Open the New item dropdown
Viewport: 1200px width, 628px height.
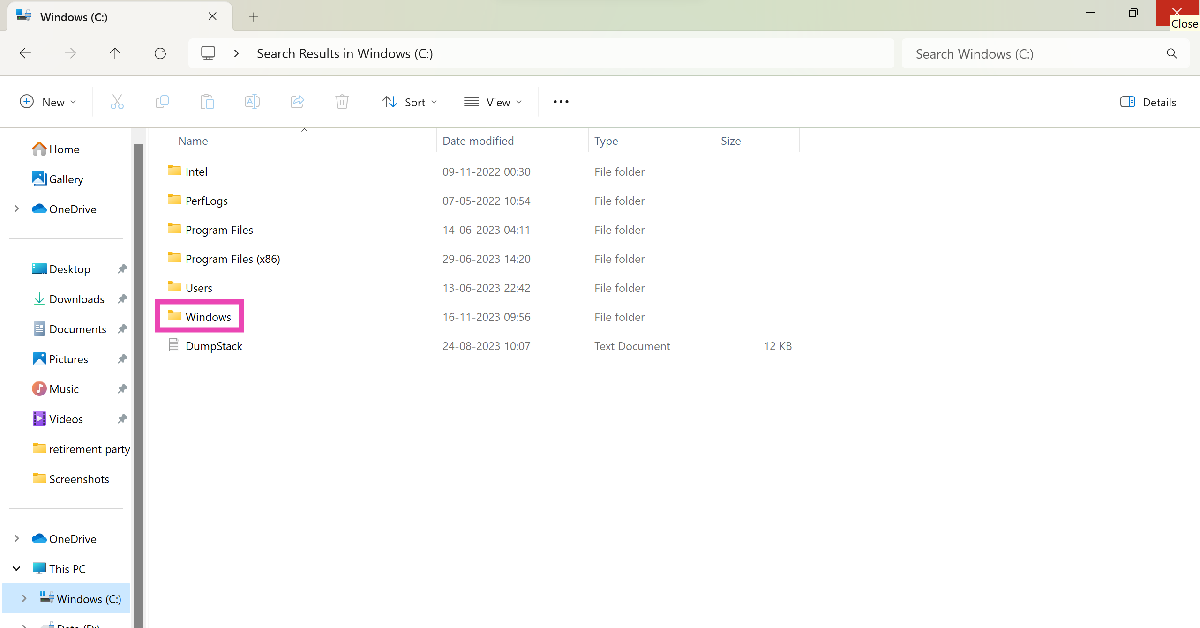pos(48,102)
